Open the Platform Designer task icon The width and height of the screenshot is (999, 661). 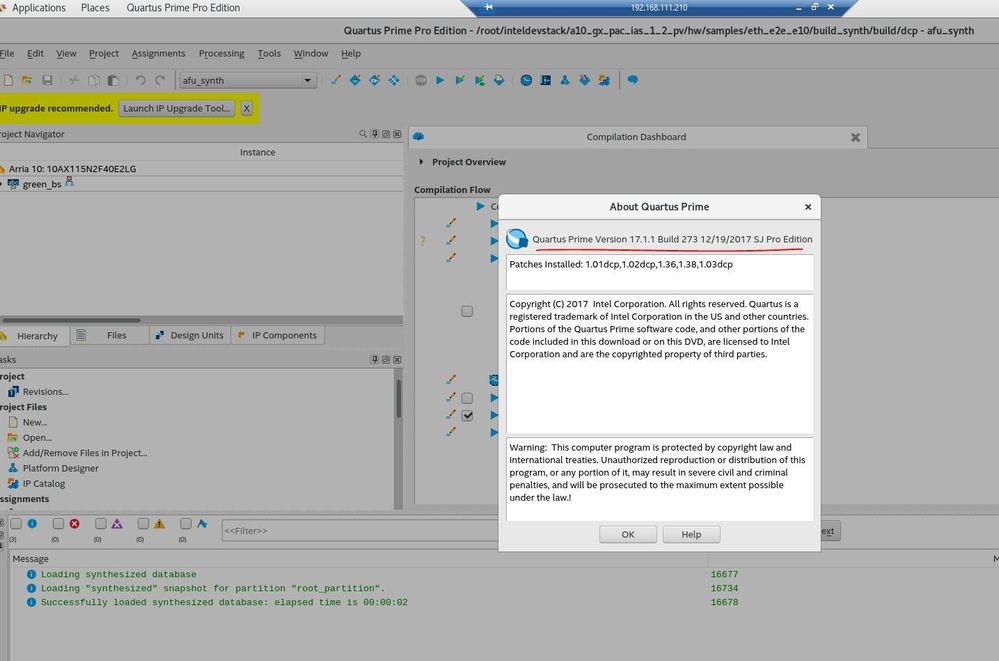click(x=14, y=468)
